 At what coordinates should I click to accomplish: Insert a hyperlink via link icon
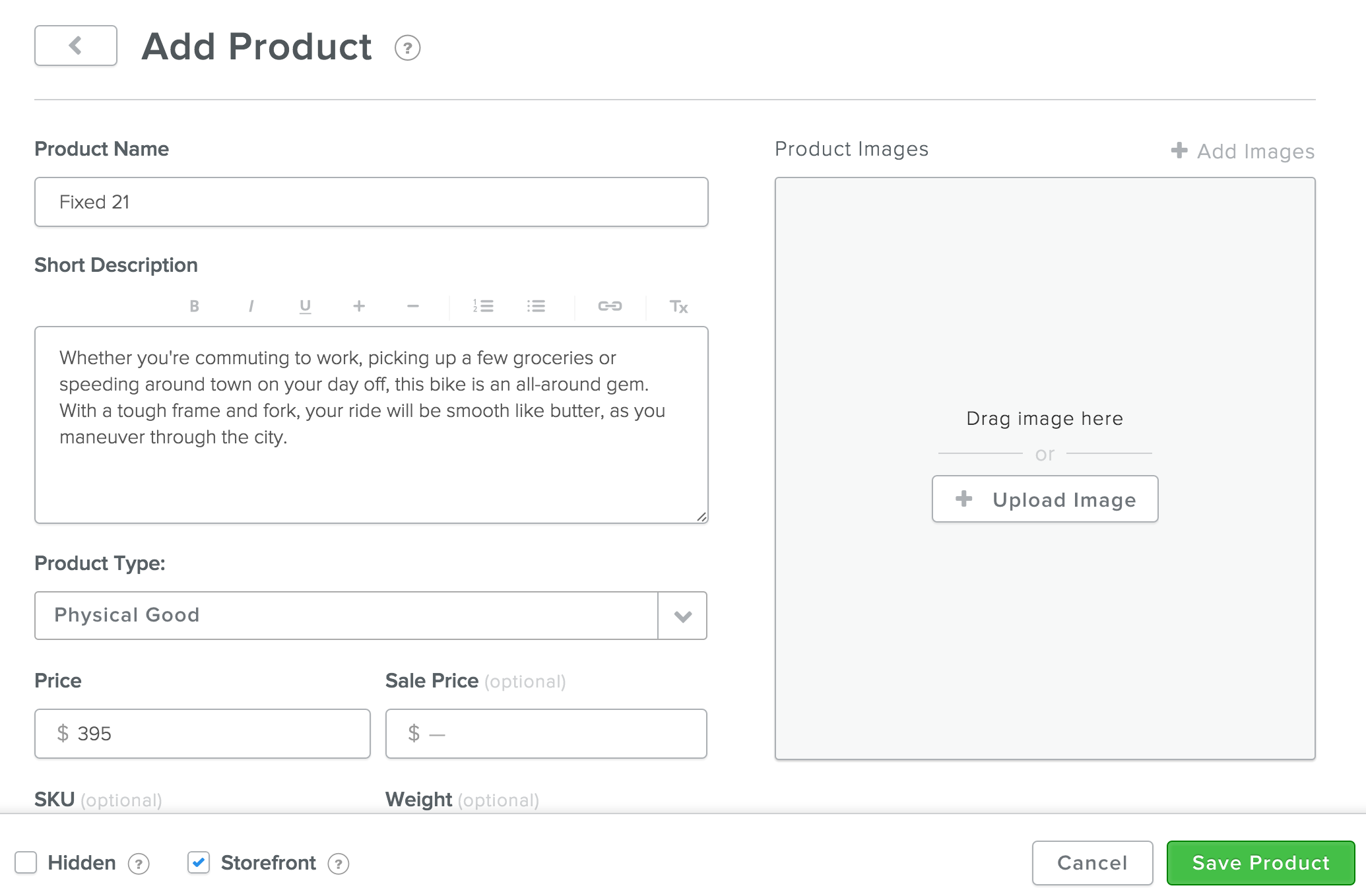[x=610, y=306]
